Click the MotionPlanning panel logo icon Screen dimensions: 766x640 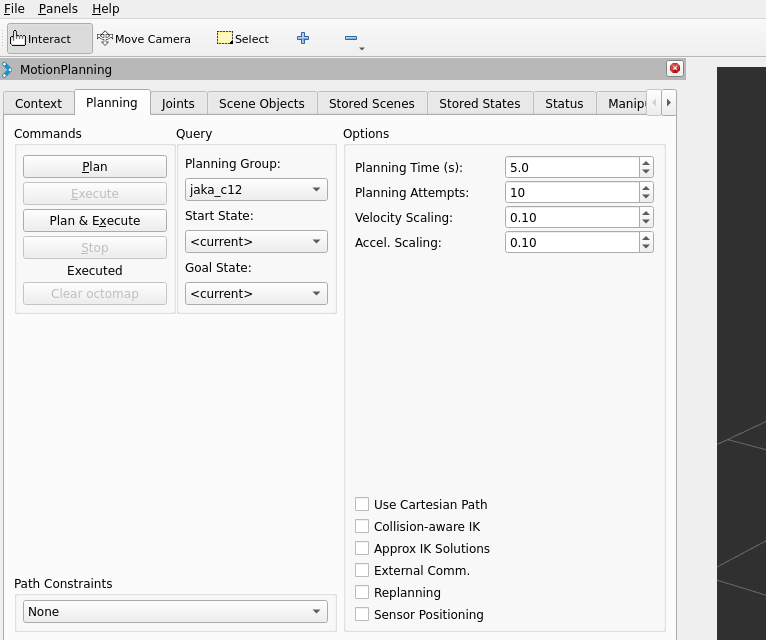[x=7, y=70]
